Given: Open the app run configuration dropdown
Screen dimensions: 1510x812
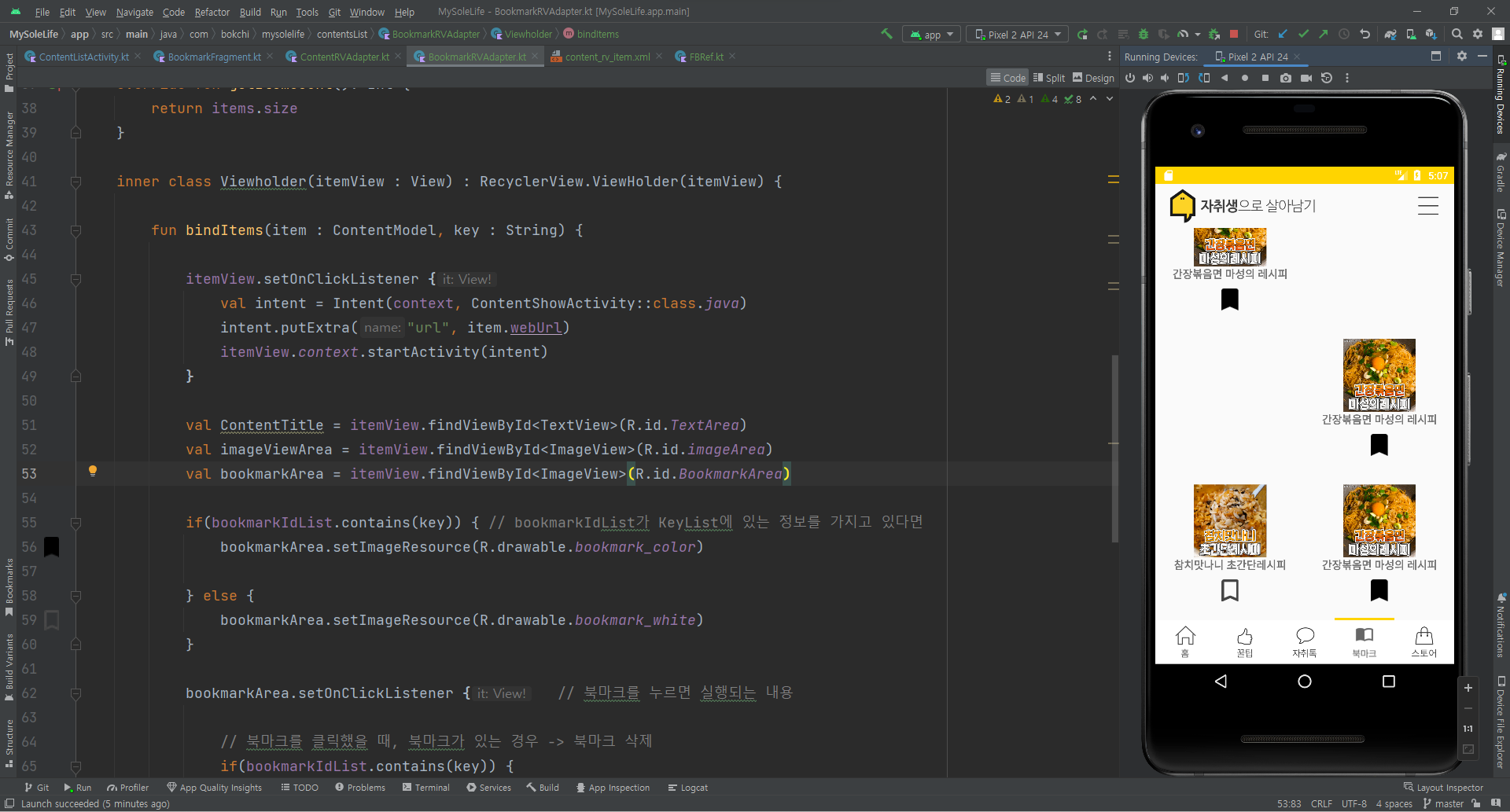Looking at the screenshot, I should click(931, 35).
